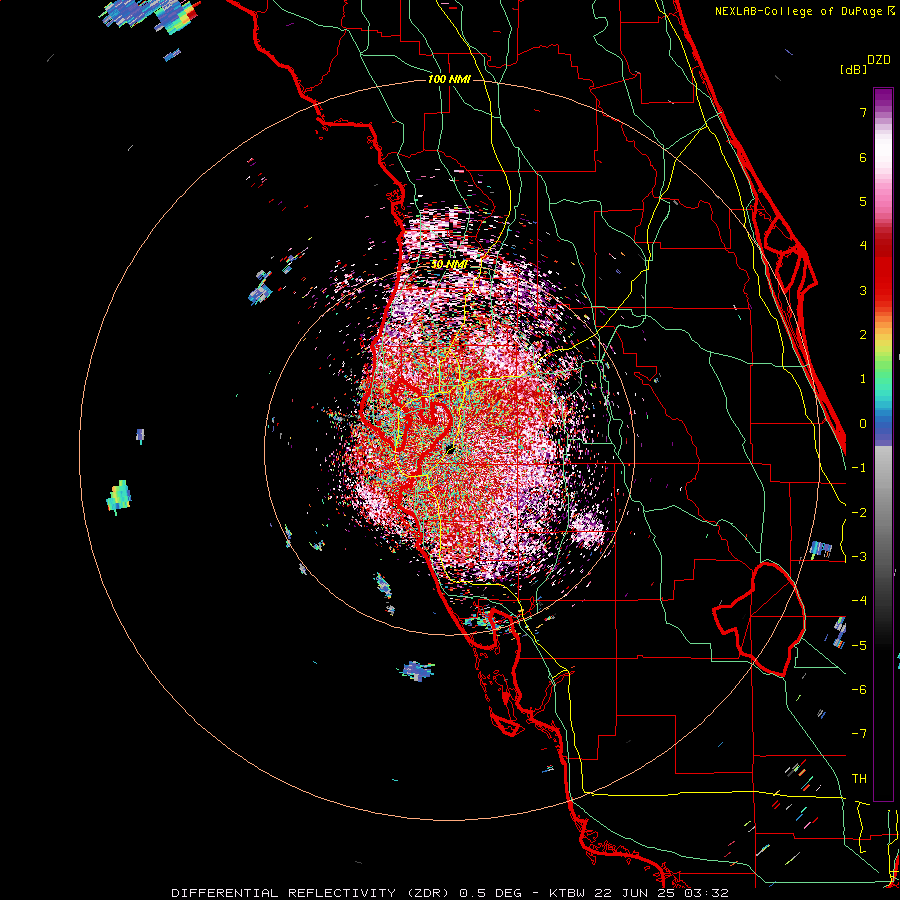Screen dimensions: 900x900
Task: Click the 0 value on the color scale
Action: (863, 424)
